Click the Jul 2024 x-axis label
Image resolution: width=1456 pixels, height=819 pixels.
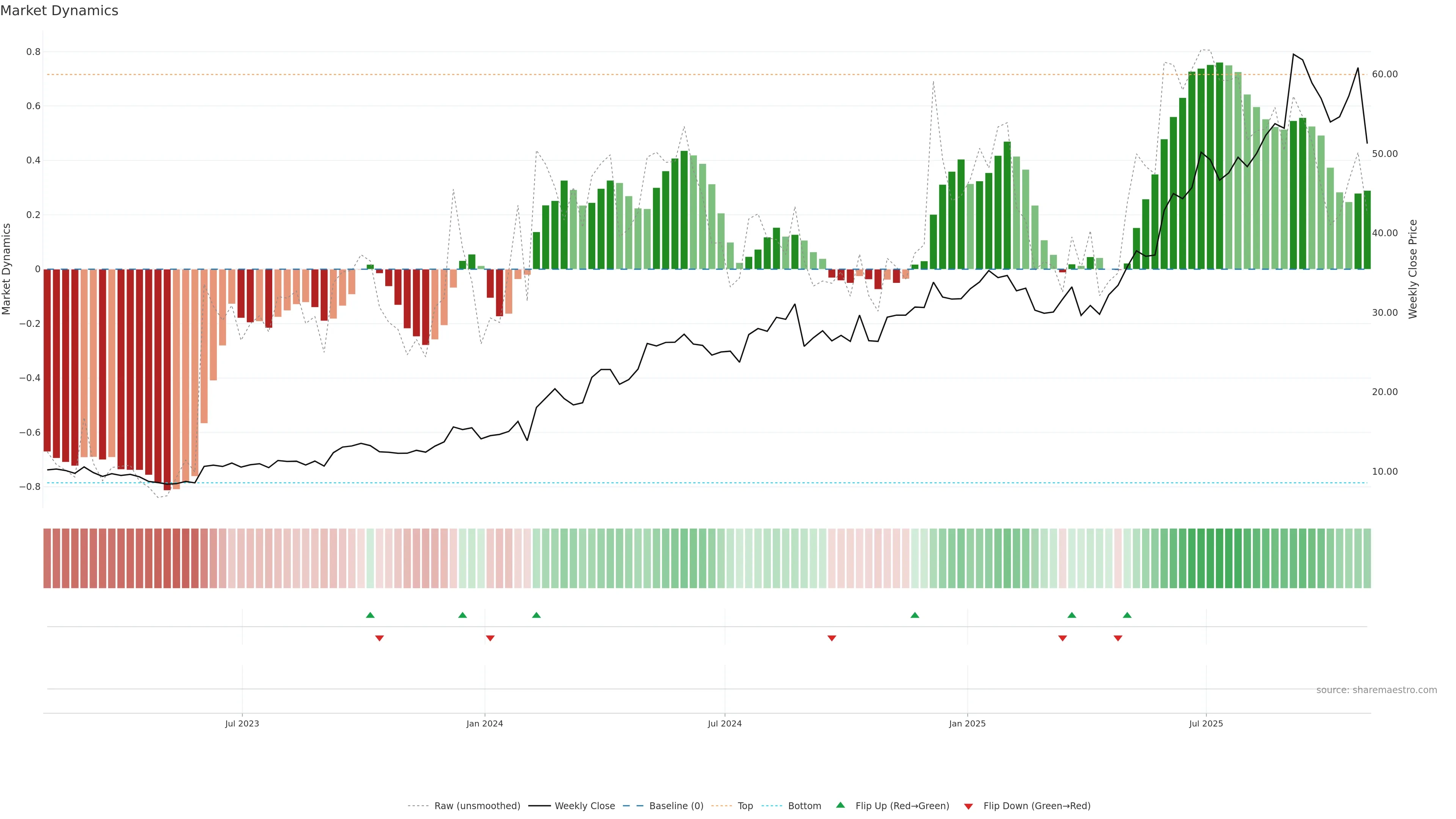pos(725,723)
